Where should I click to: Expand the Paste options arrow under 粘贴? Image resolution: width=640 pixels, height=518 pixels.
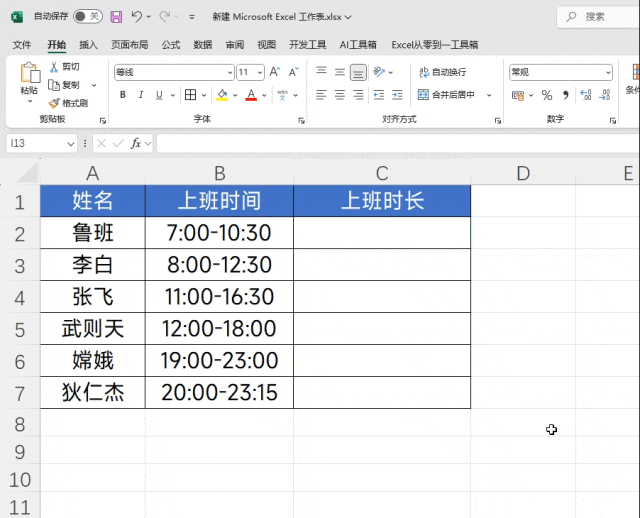(30, 101)
